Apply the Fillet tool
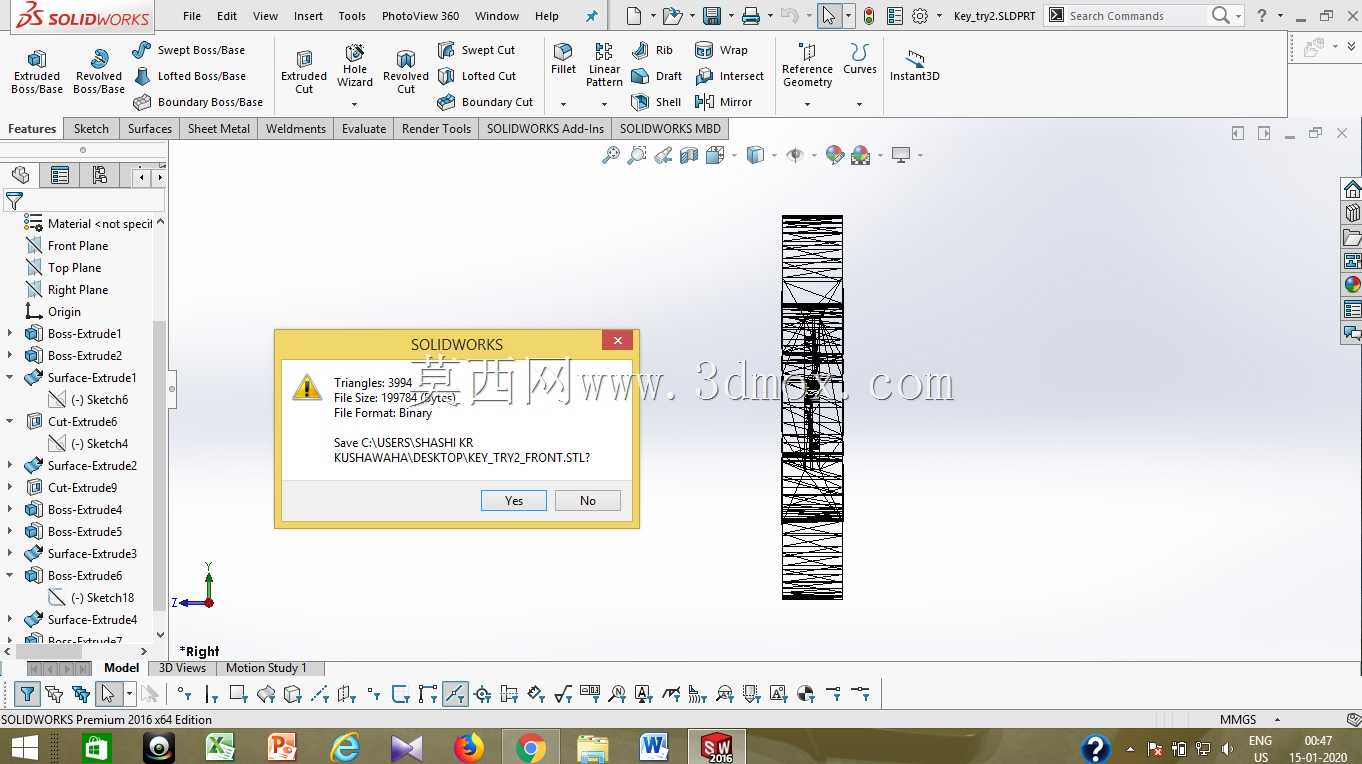 (564, 60)
